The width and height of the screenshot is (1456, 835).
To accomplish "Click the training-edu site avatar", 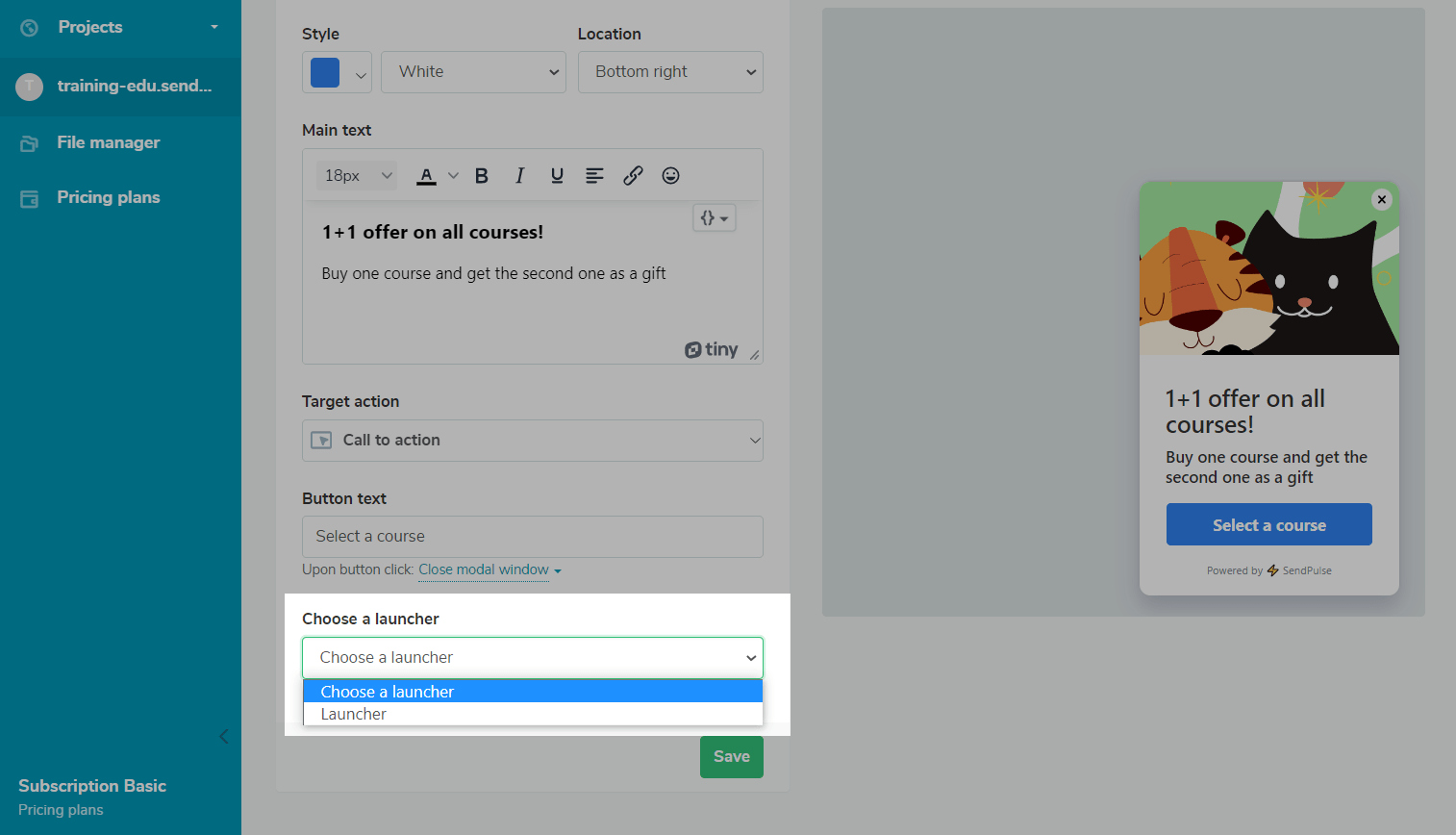I will pyautogui.click(x=30, y=87).
